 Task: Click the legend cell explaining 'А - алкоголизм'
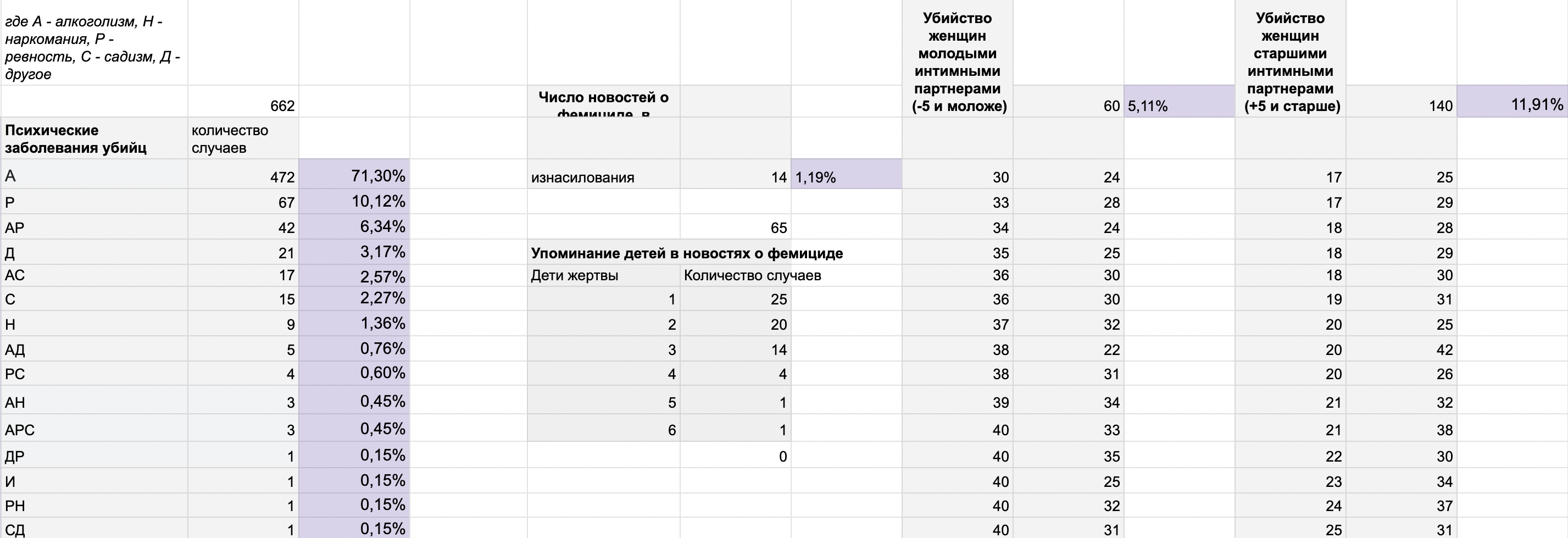pyautogui.click(x=94, y=43)
